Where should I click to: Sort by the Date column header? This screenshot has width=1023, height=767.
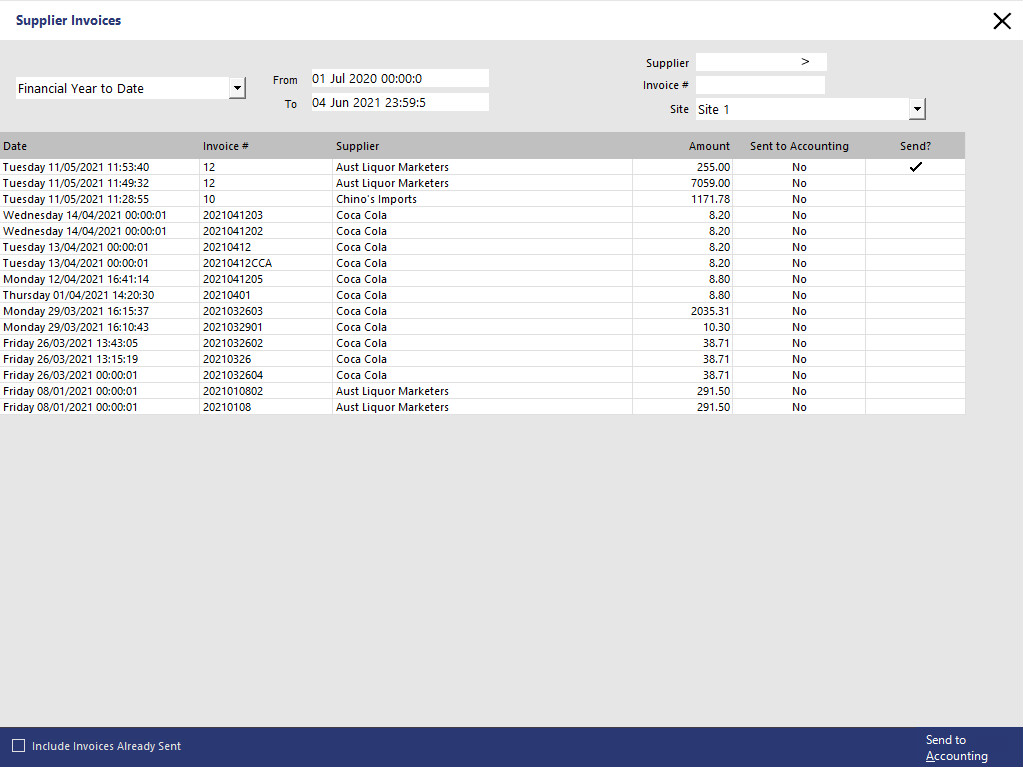pyautogui.click(x=100, y=145)
